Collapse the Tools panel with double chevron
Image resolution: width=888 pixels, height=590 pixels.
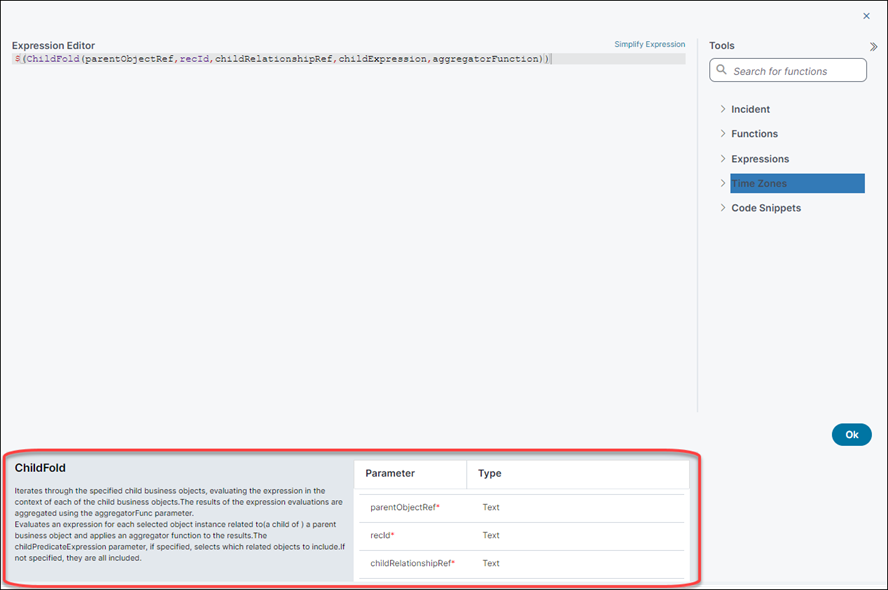click(x=874, y=46)
